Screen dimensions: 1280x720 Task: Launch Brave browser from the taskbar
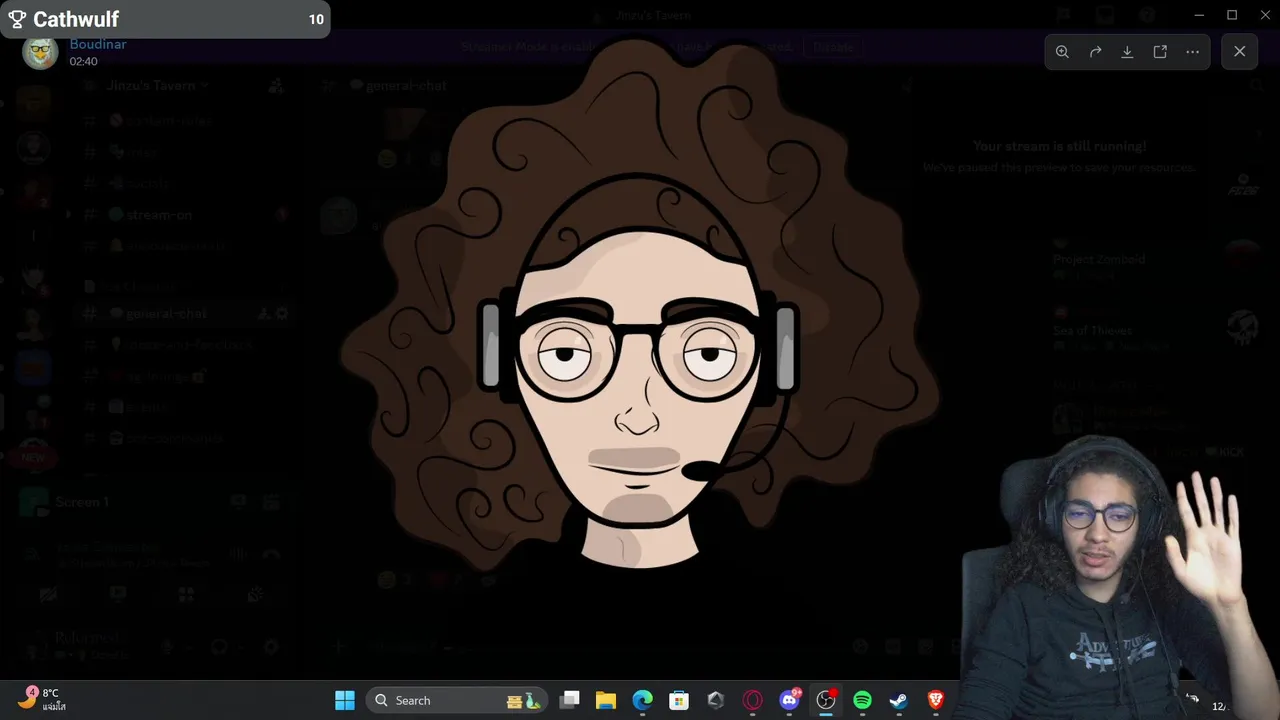pos(936,700)
